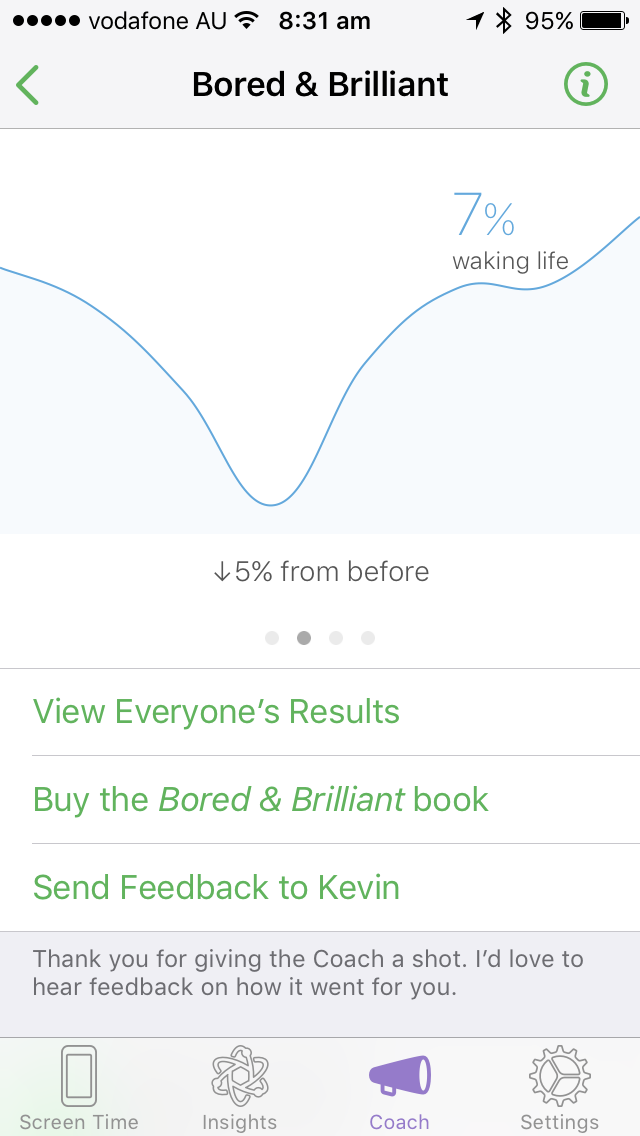Tap the lowest dip of the usage graph
The image size is (640, 1136).
click(x=270, y=504)
